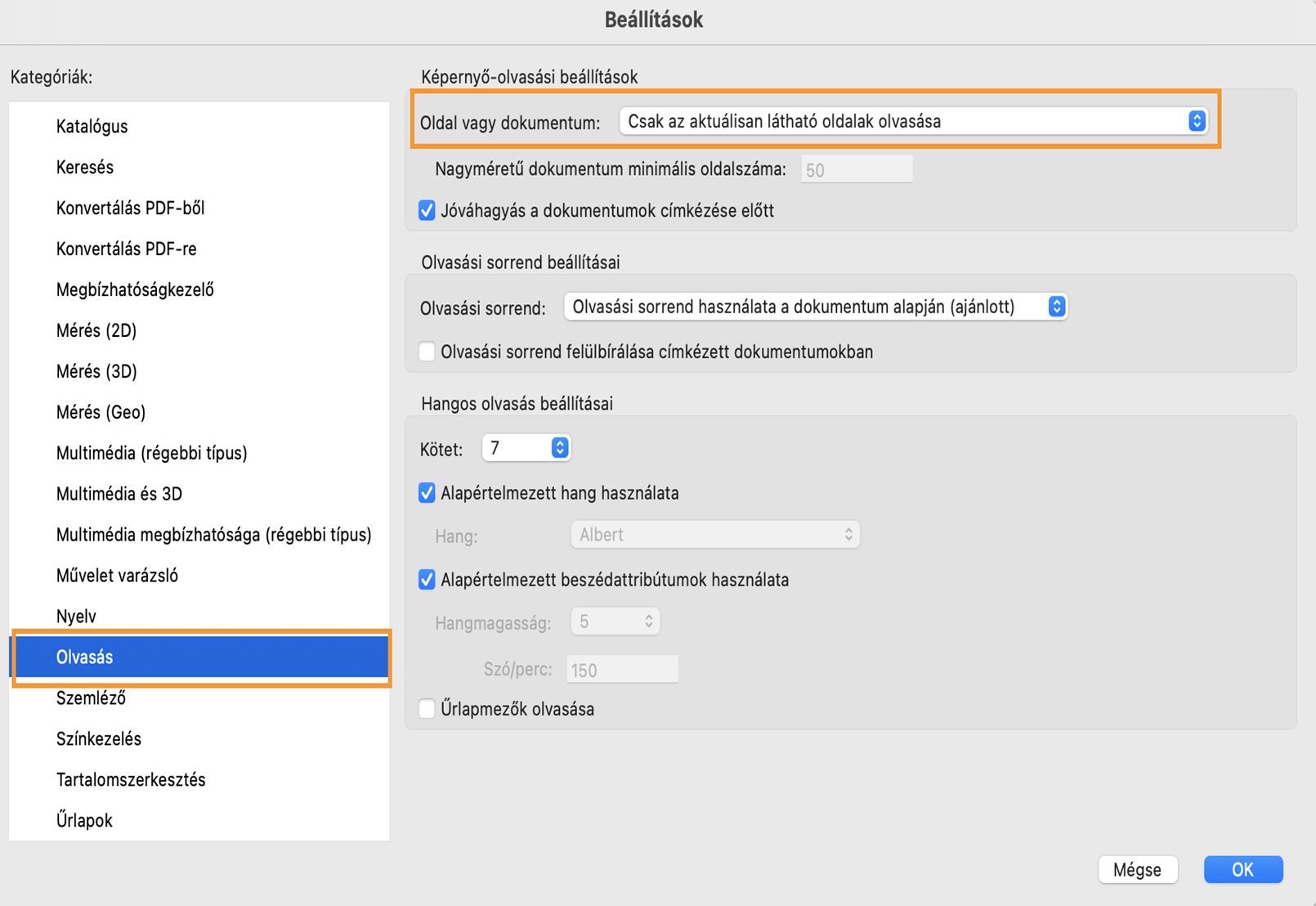Viewport: 1316px width, 906px height.
Task: Toggle Alapértelmezett beszédattribútumok használata checkbox
Action: pyautogui.click(x=427, y=581)
